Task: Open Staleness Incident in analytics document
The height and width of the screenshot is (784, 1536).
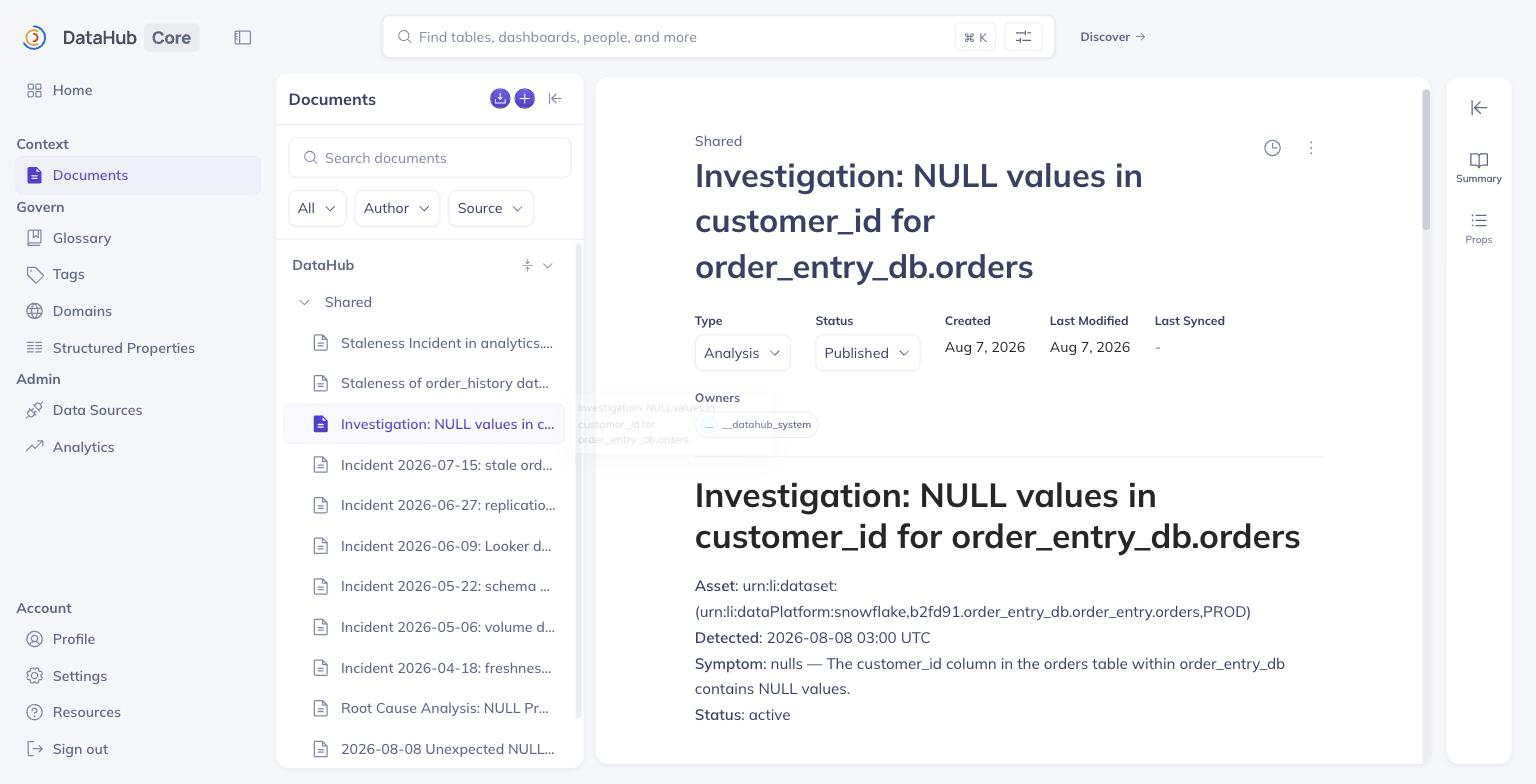Action: [424, 343]
